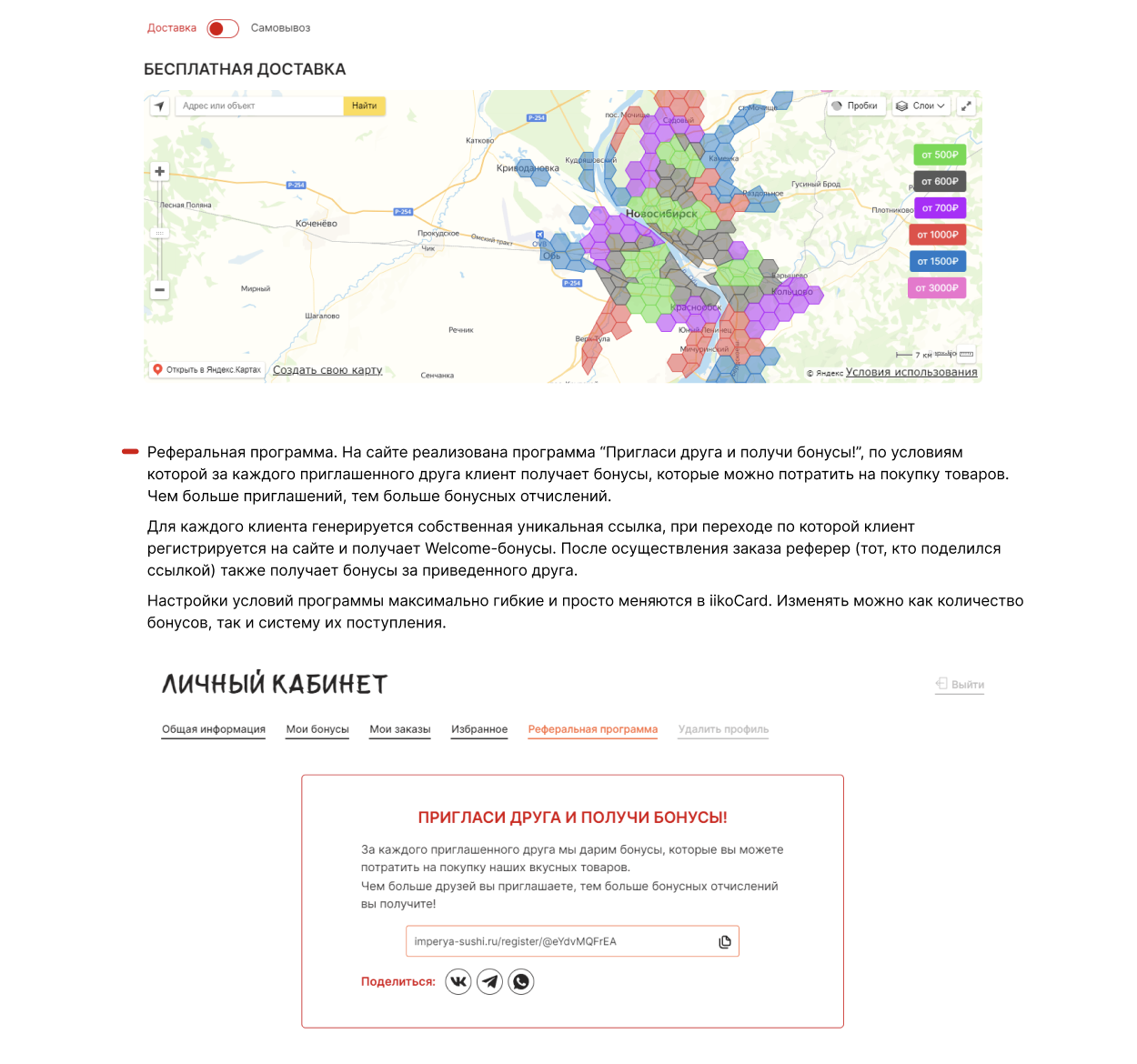Image resolution: width=1137 pixels, height=1064 pixels.
Task: Click the Выйти logout link
Action: click(x=961, y=685)
